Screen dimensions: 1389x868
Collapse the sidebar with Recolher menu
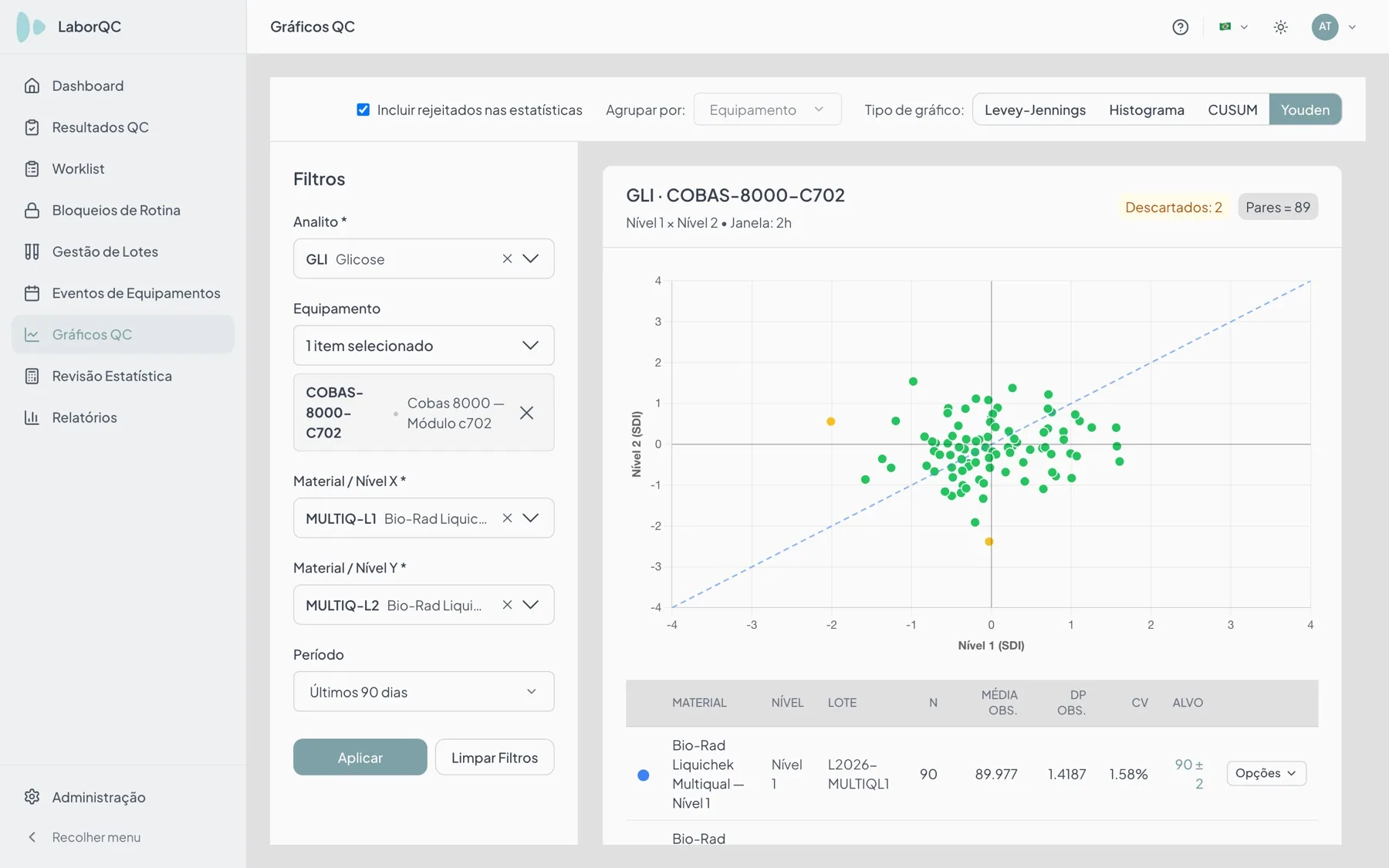click(85, 837)
